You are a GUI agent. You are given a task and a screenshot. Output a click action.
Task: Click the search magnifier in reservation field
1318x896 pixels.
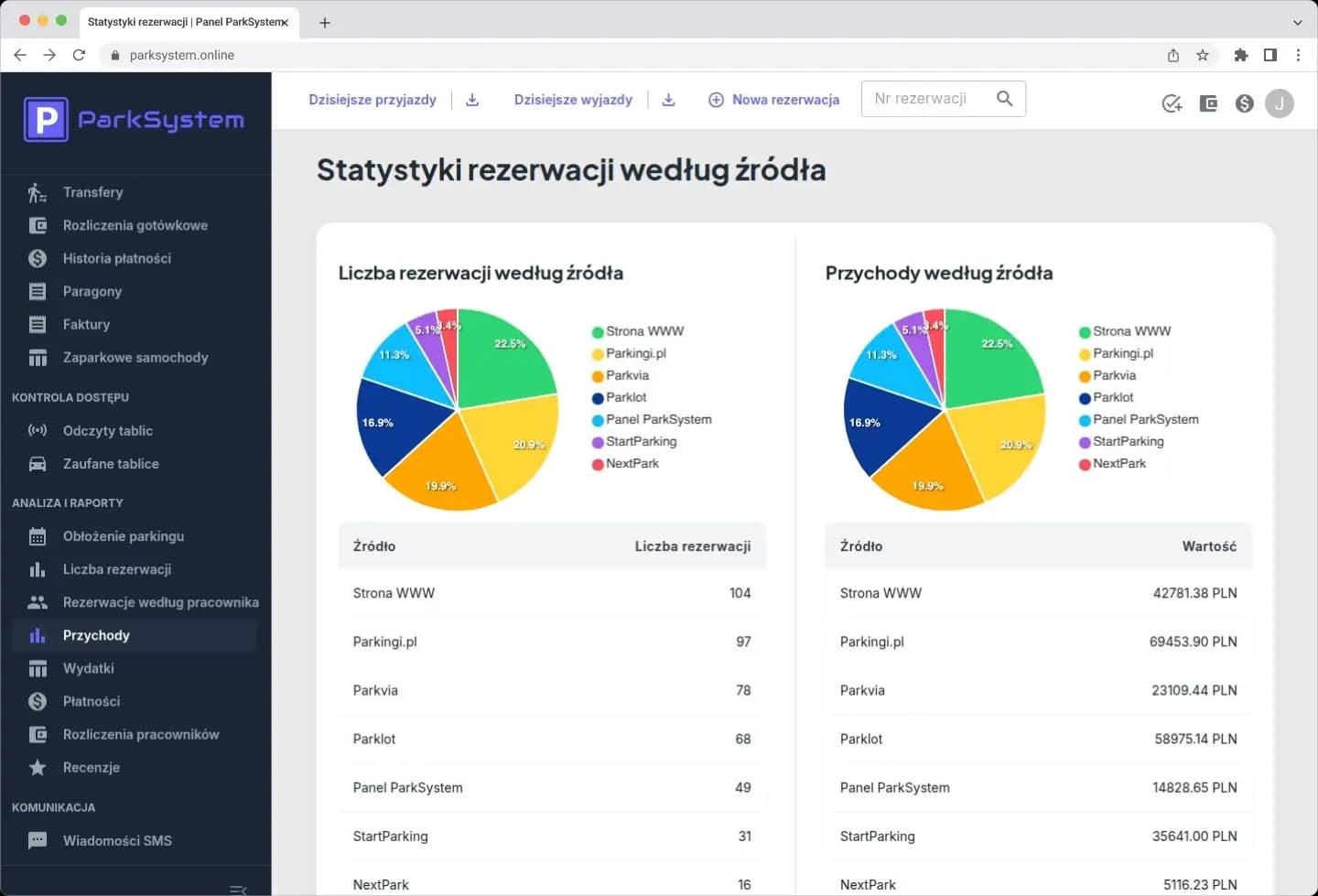point(1004,98)
